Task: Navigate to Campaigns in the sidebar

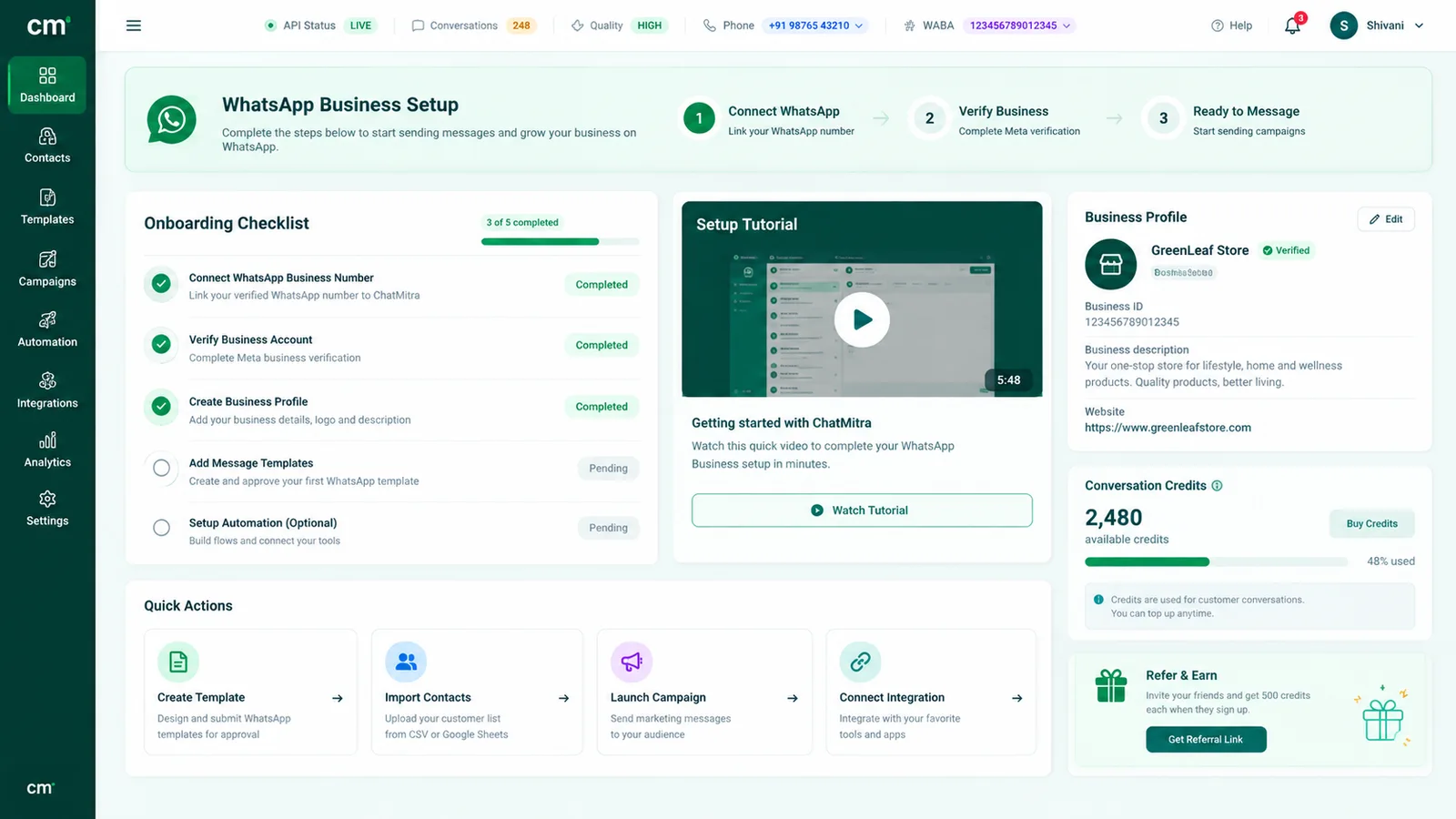Action: [47, 269]
